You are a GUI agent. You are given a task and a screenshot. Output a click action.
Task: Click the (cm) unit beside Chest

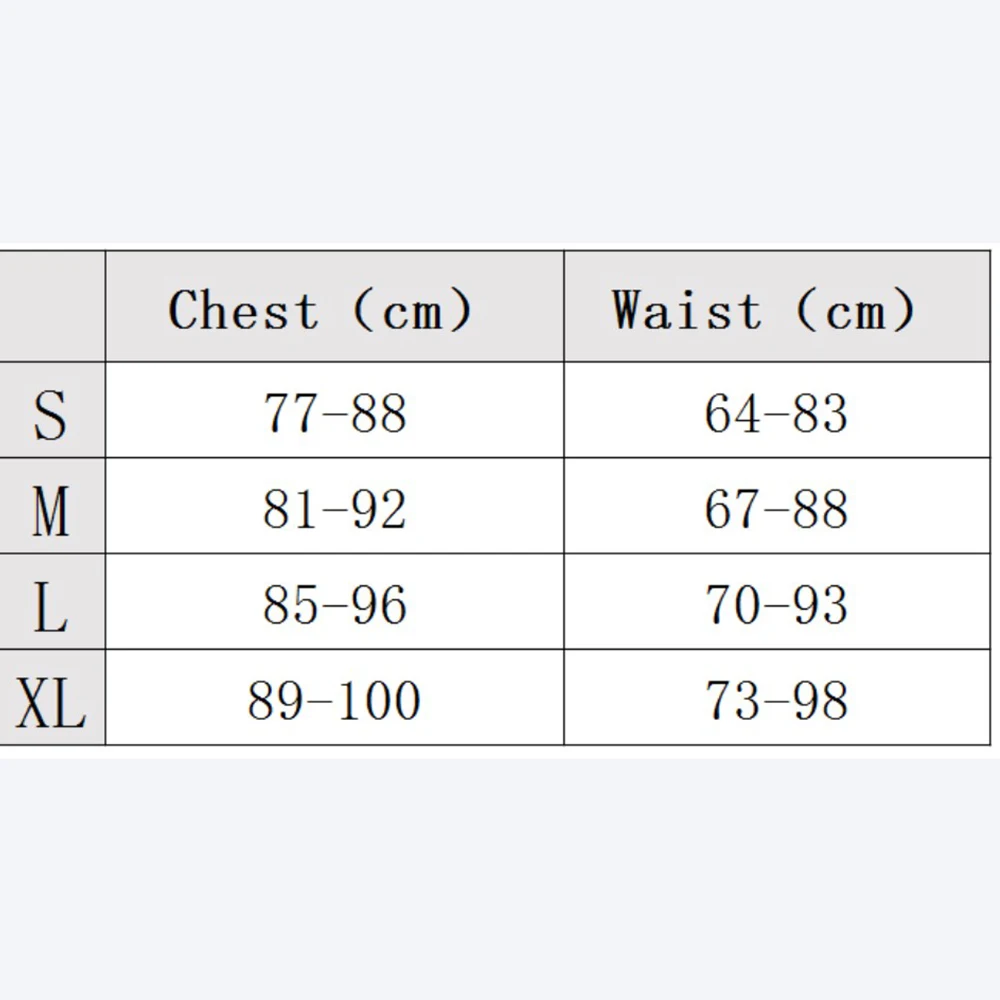click(x=412, y=309)
